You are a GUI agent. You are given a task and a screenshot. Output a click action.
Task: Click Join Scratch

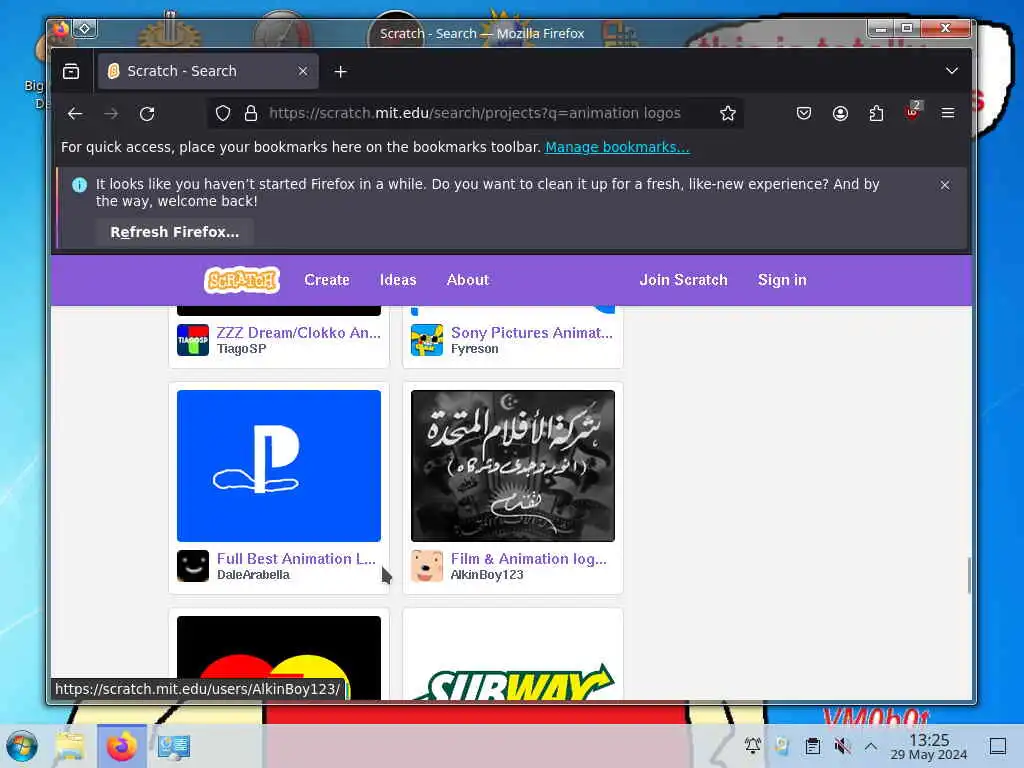coord(683,280)
